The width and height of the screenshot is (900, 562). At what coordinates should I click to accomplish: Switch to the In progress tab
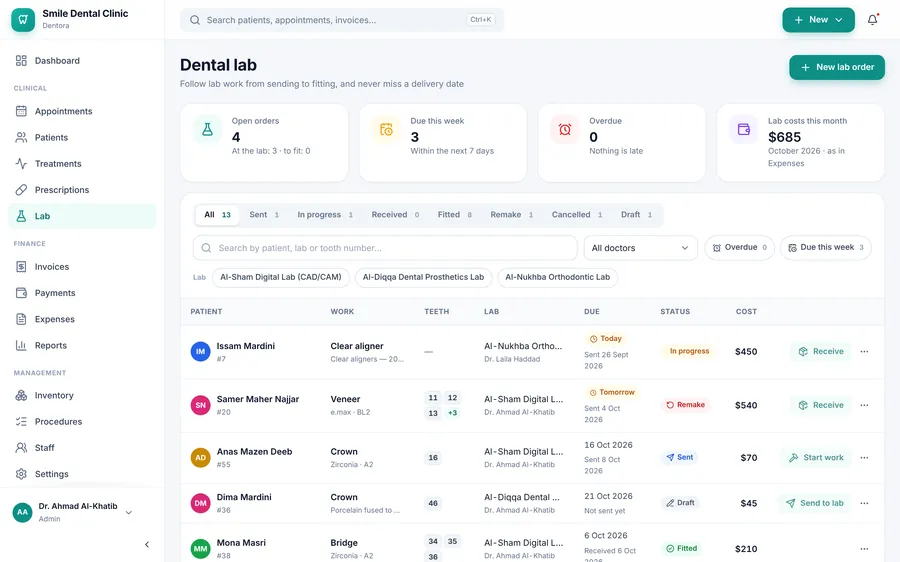pos(325,215)
